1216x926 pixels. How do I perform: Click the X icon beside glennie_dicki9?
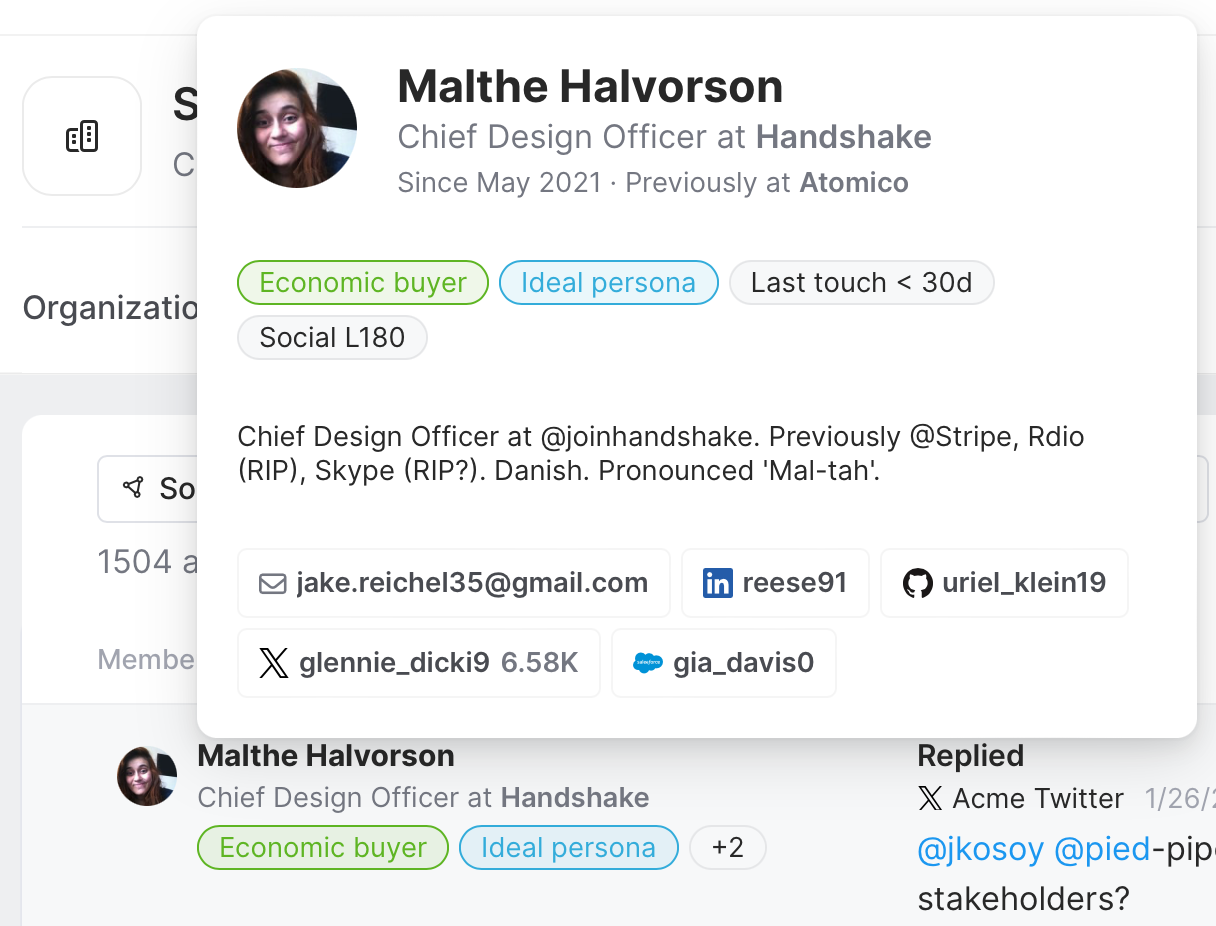[273, 663]
